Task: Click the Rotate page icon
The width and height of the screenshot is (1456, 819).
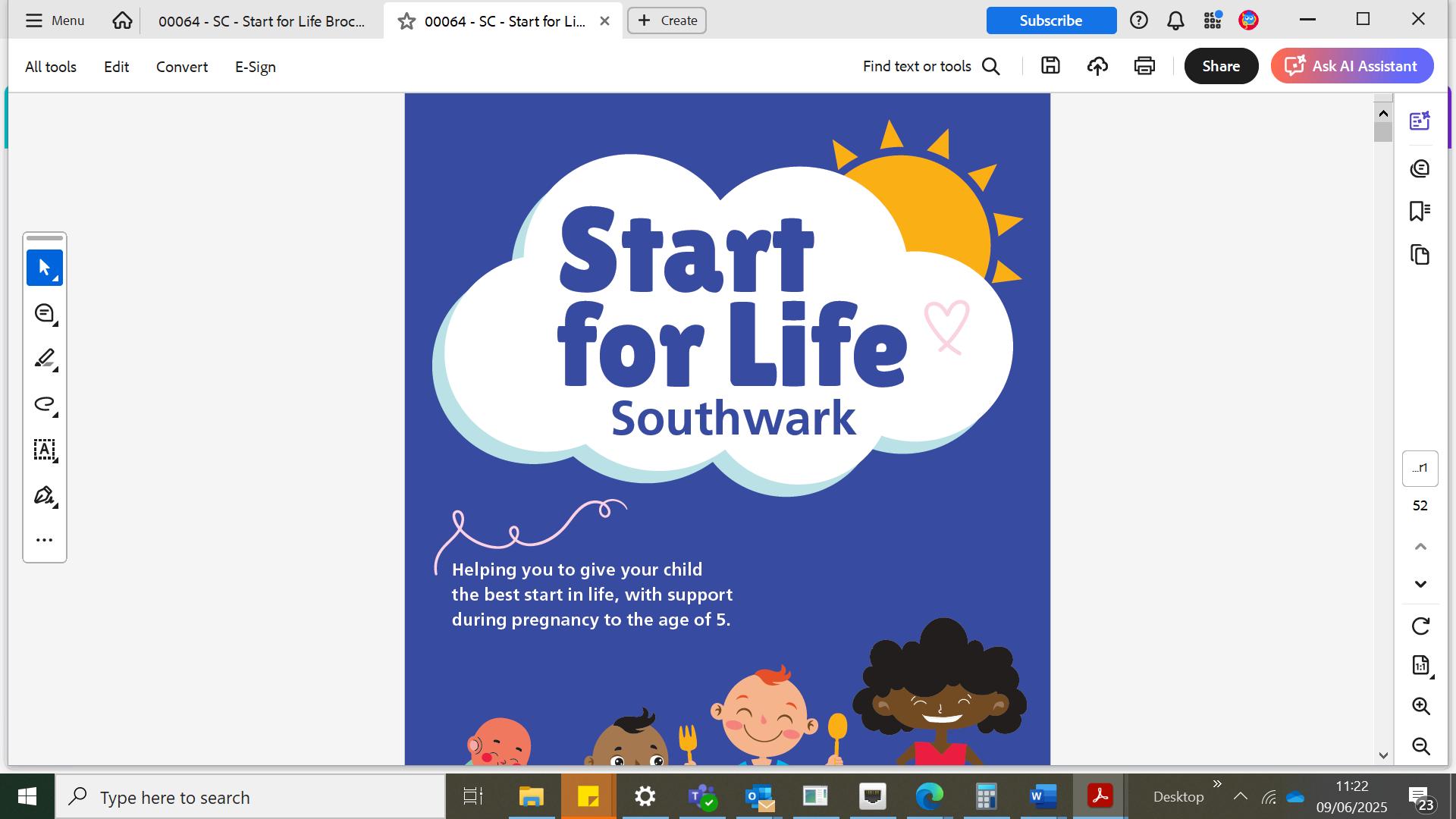Action: pyautogui.click(x=1420, y=626)
